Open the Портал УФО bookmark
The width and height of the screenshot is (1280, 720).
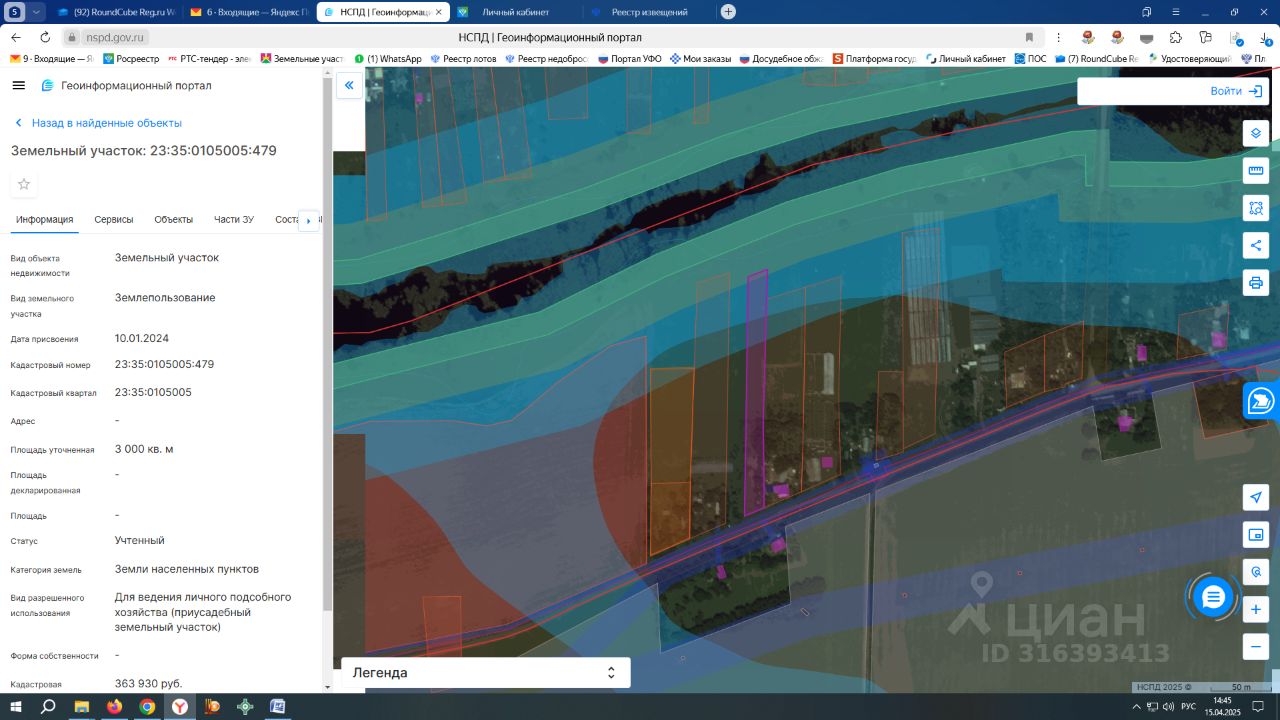point(630,59)
